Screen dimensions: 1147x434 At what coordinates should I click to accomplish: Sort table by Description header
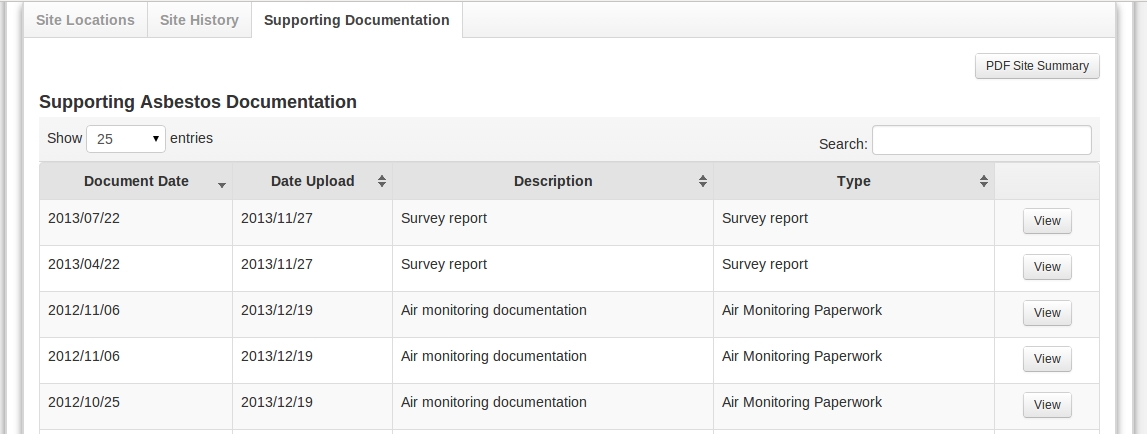[552, 181]
